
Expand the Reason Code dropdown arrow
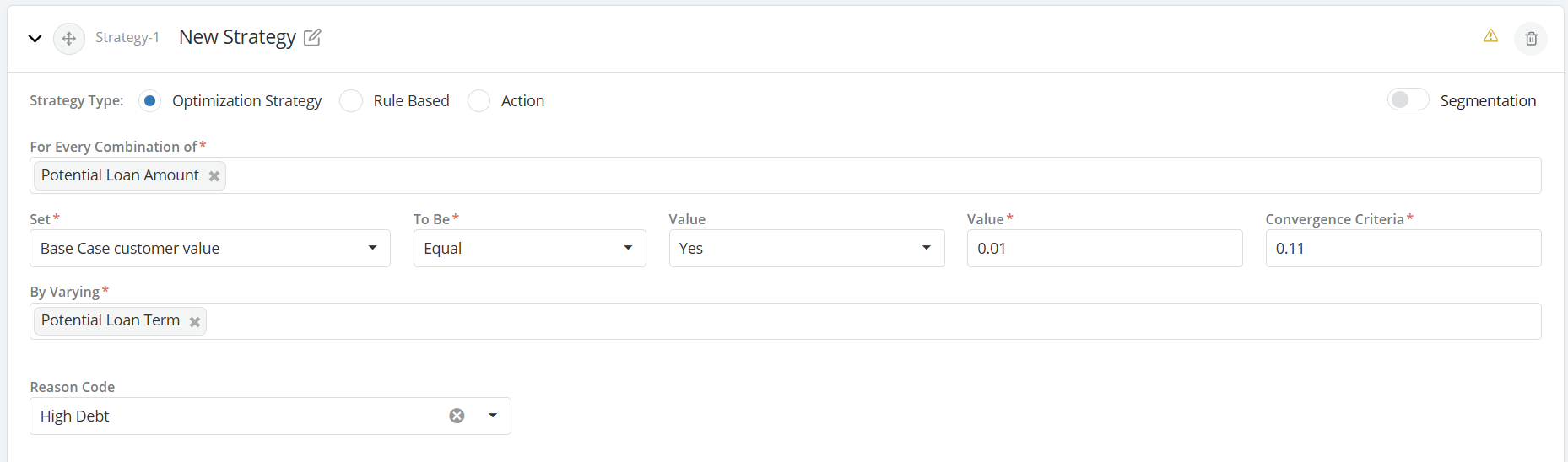tap(493, 416)
